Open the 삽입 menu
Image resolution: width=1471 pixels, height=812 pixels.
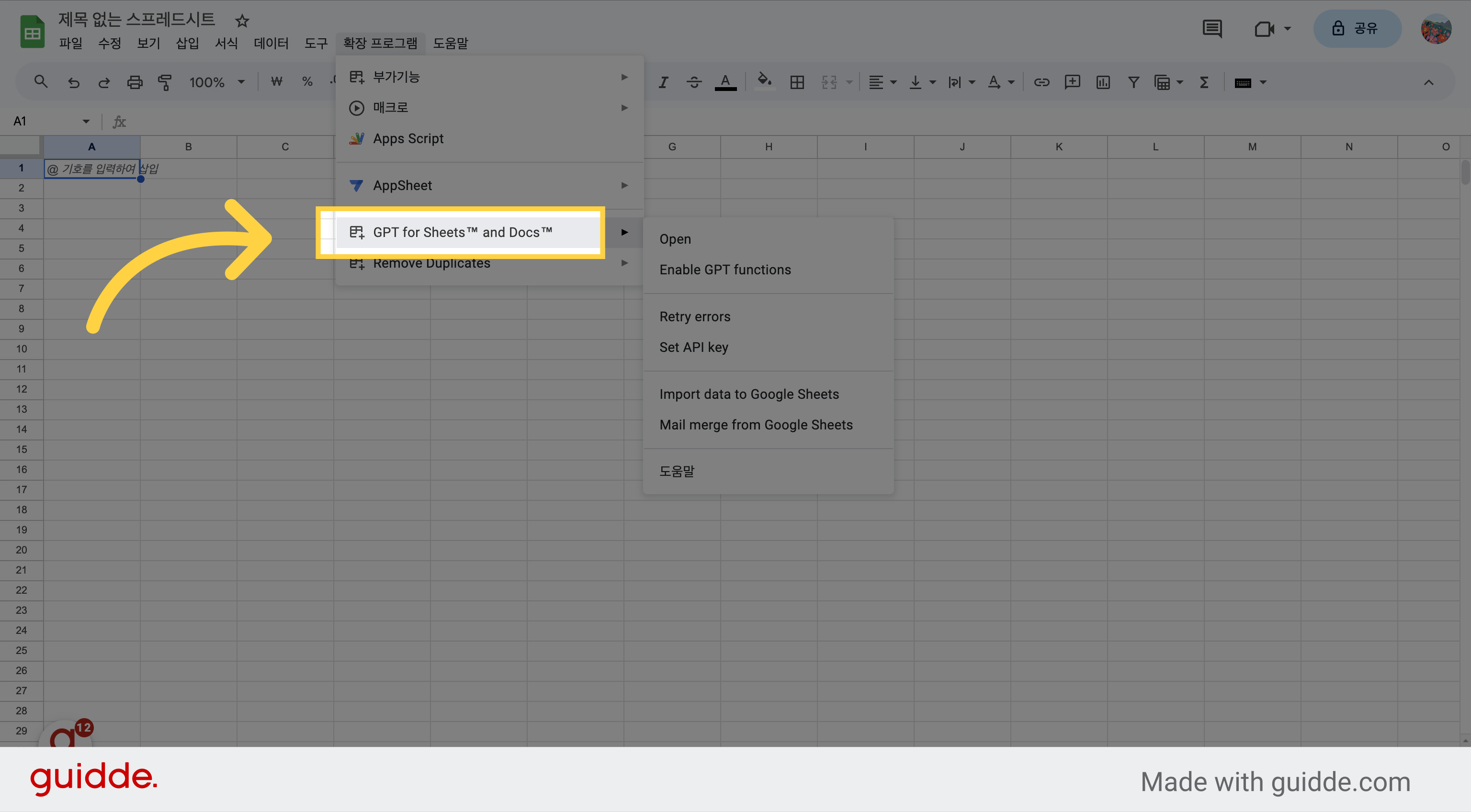tap(187, 43)
